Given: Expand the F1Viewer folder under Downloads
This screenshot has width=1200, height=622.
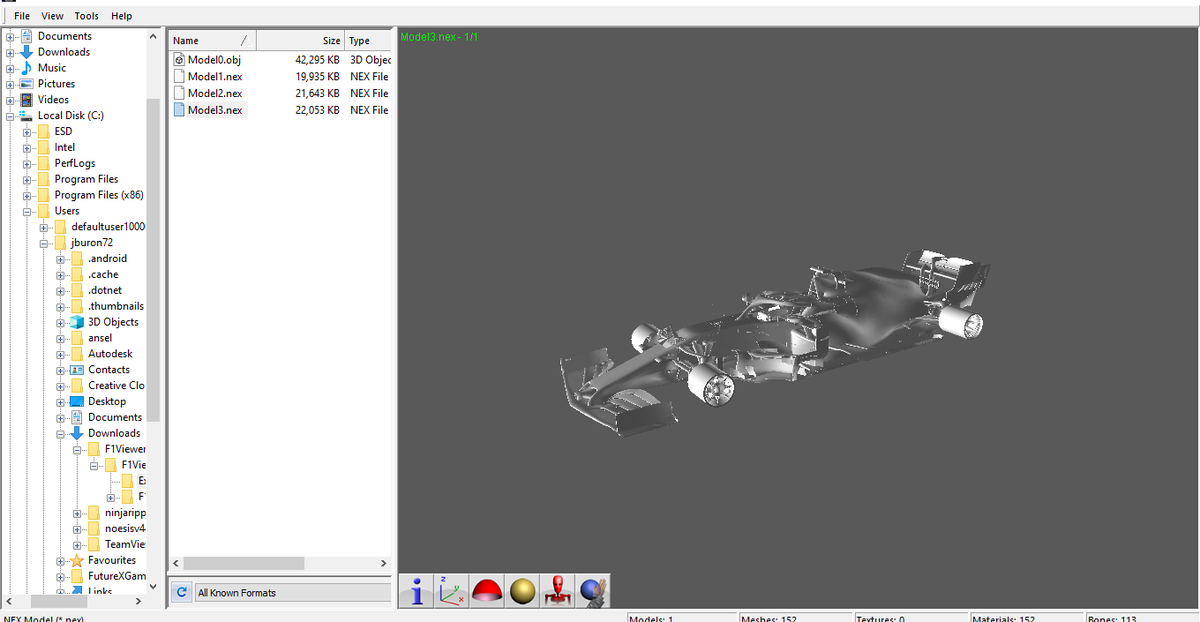Looking at the screenshot, I should 76,448.
